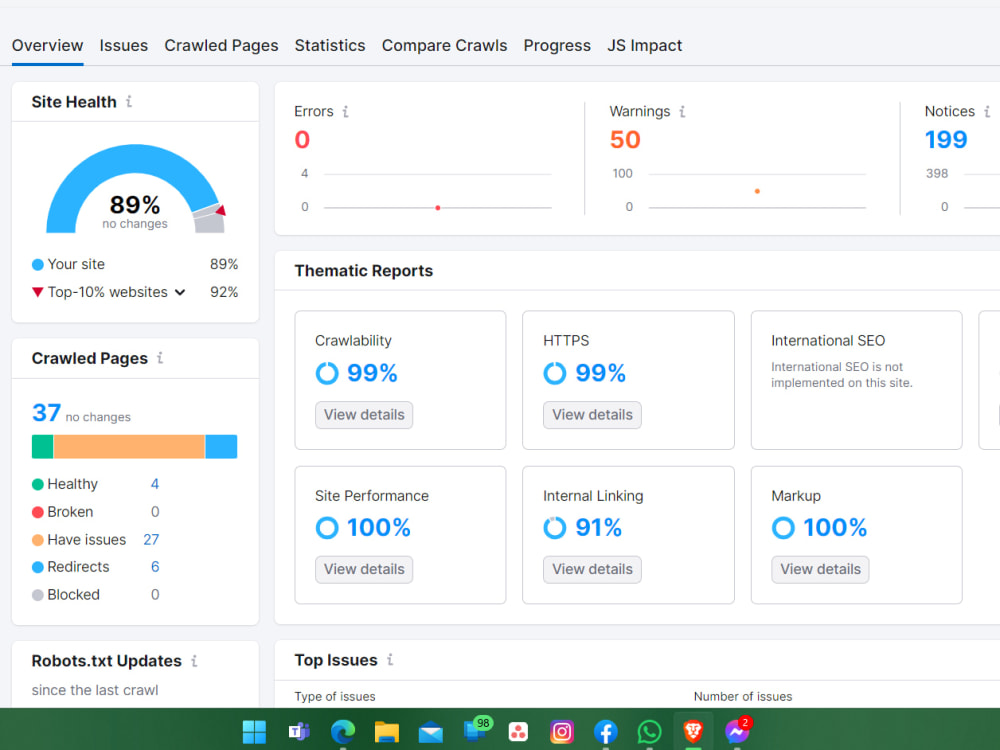The image size is (1000, 750).
Task: Click the total crawled pages number 37
Action: coord(47,413)
